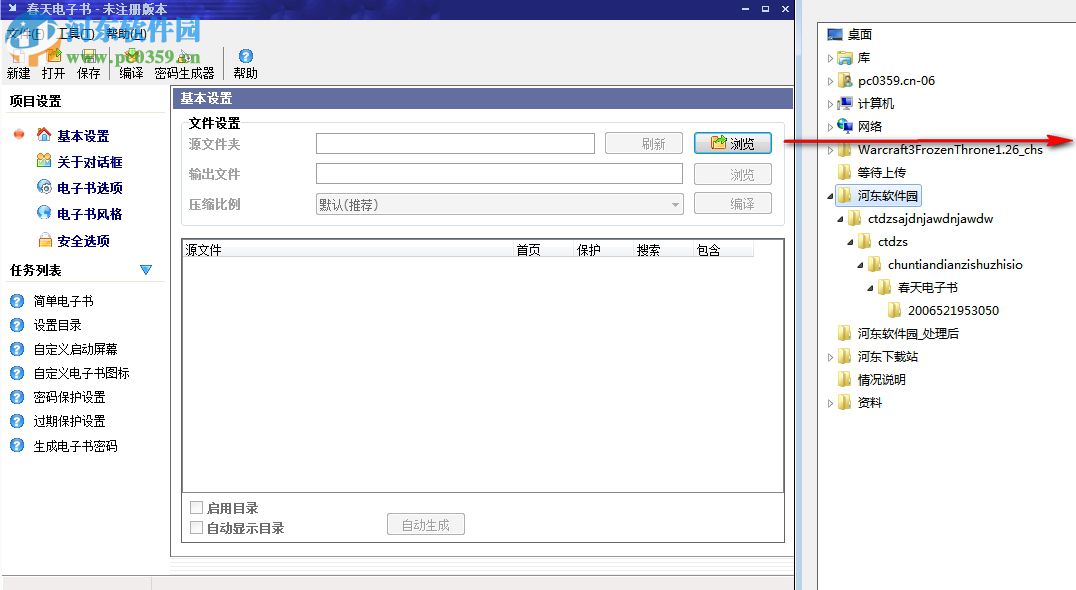Open 电子书选项 icon in sidebar
This screenshot has width=1076, height=590.
44,187
